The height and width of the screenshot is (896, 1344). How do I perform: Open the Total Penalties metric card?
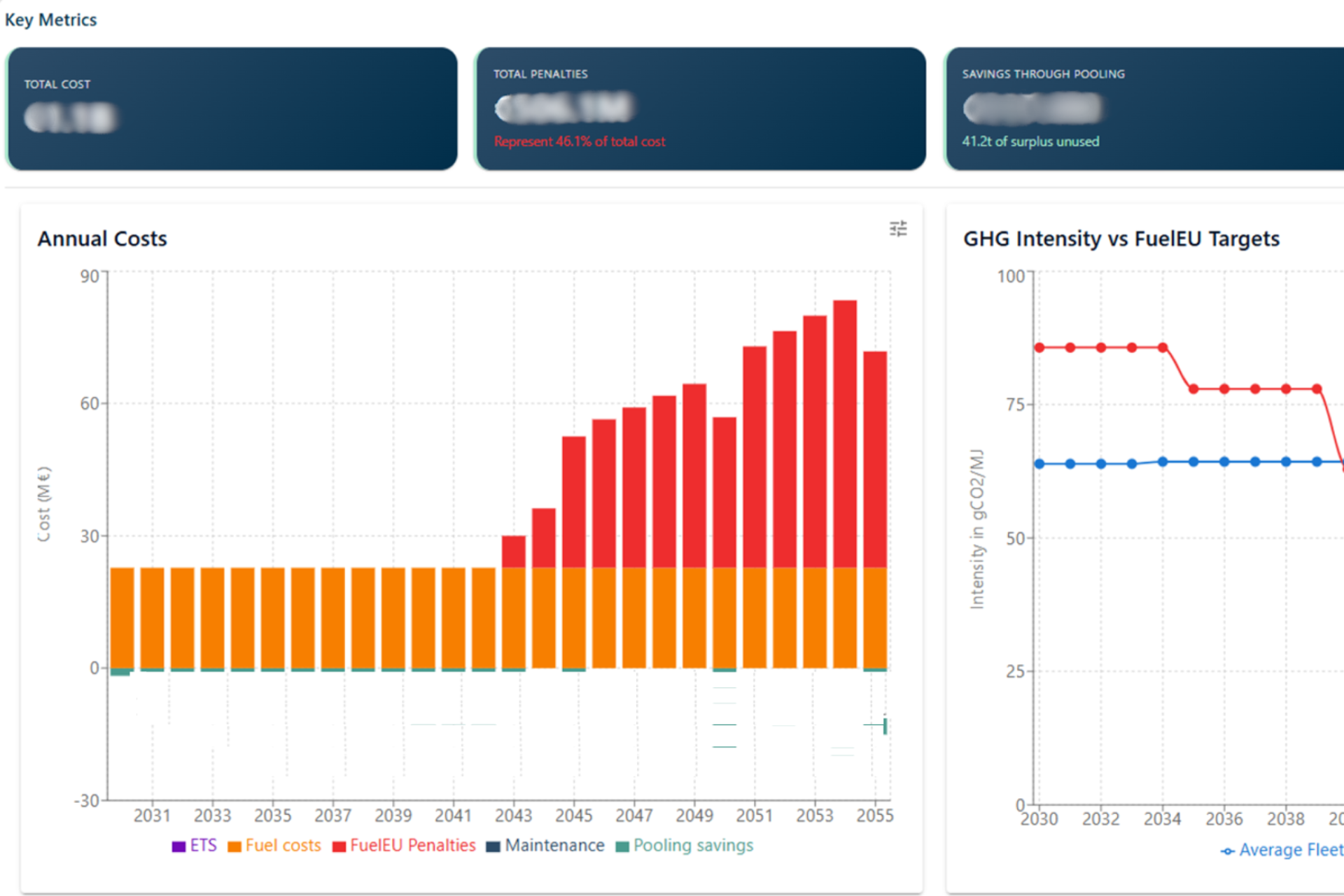tap(701, 108)
